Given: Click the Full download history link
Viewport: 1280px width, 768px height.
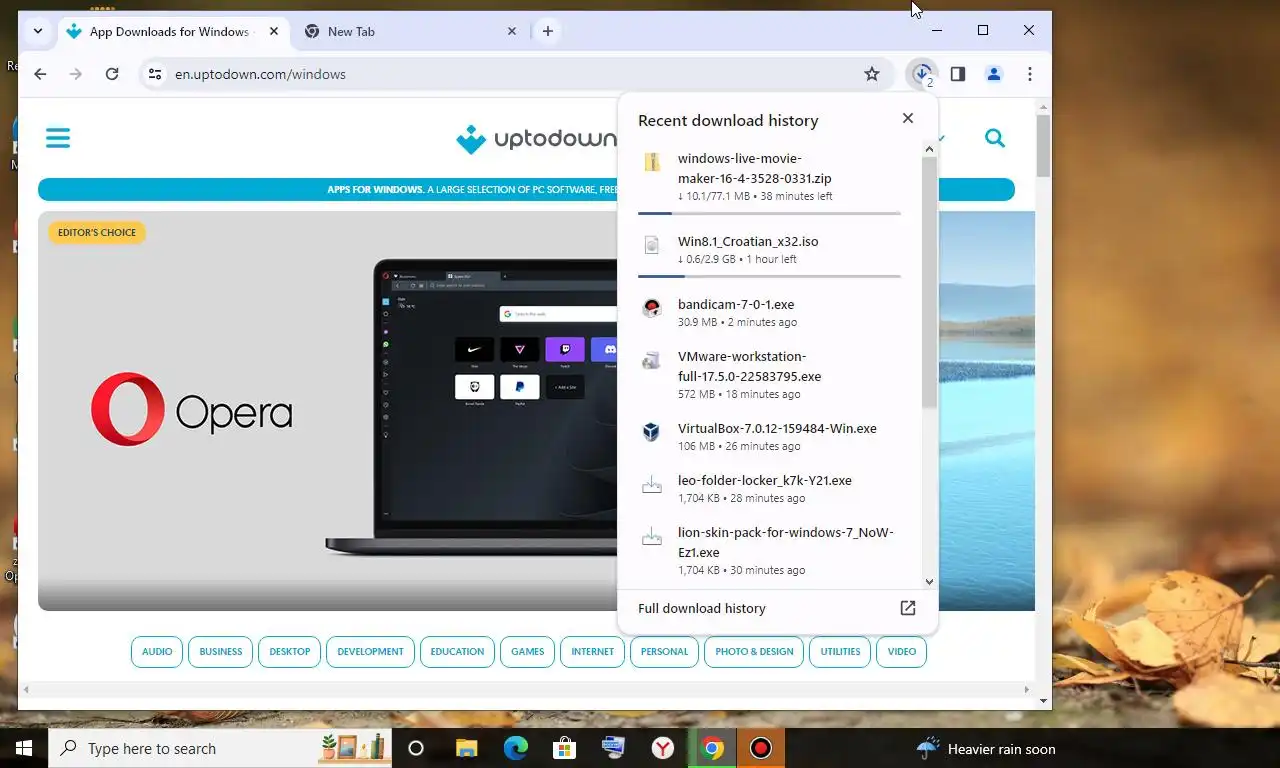Looking at the screenshot, I should coord(702,608).
